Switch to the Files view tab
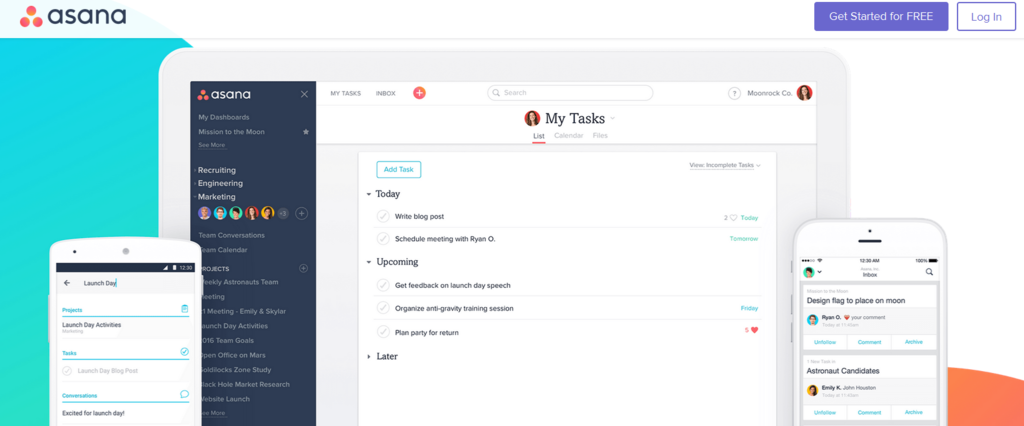 point(600,136)
